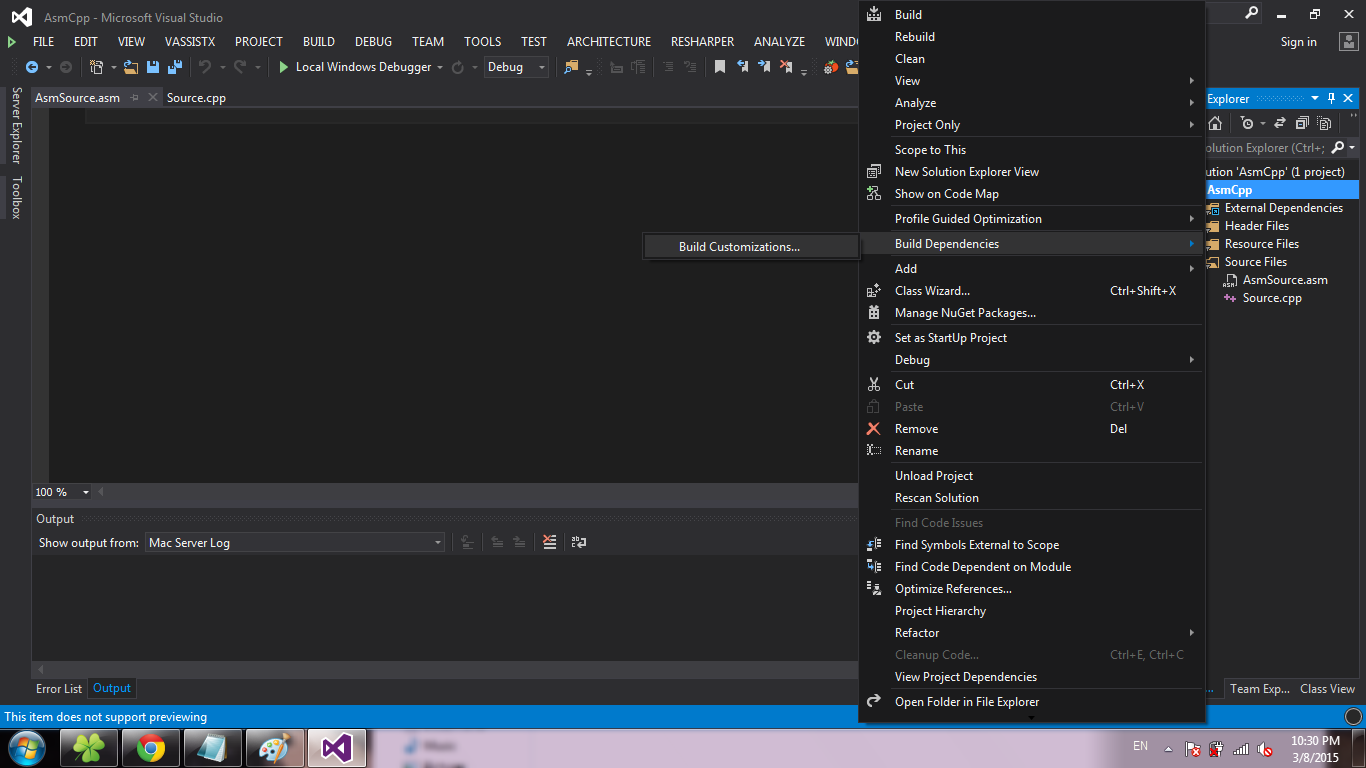
Task: Select Manage NuGet Packages... entry
Action: pos(1031,313)
